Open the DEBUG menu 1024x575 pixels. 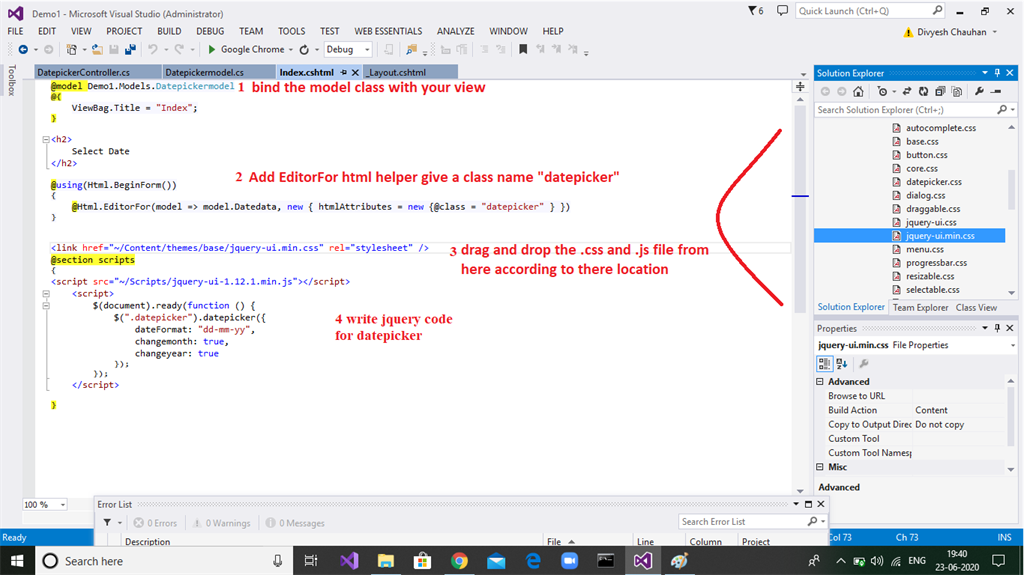[x=210, y=31]
